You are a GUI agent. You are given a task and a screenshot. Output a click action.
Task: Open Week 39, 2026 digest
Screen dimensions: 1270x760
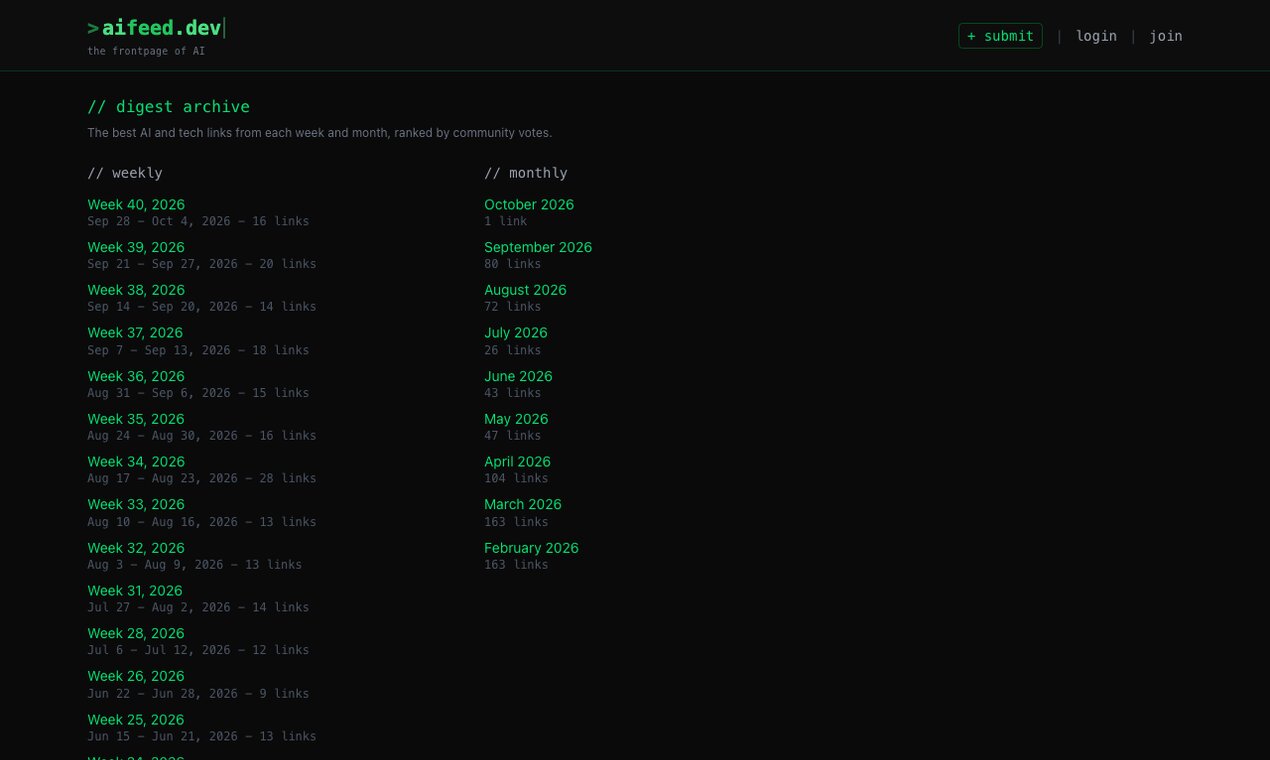(136, 247)
